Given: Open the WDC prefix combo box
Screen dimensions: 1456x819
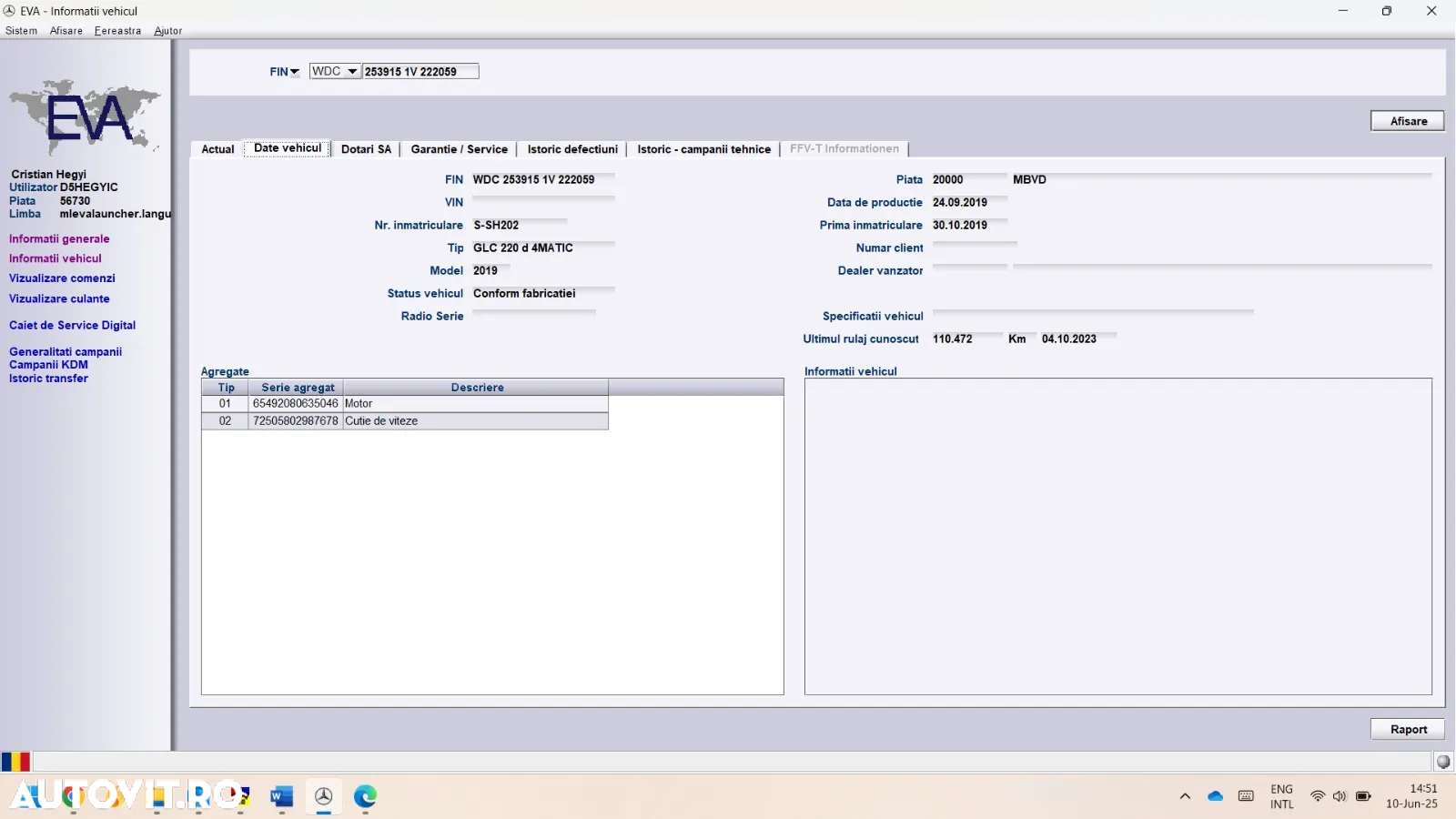Looking at the screenshot, I should coord(335,71).
